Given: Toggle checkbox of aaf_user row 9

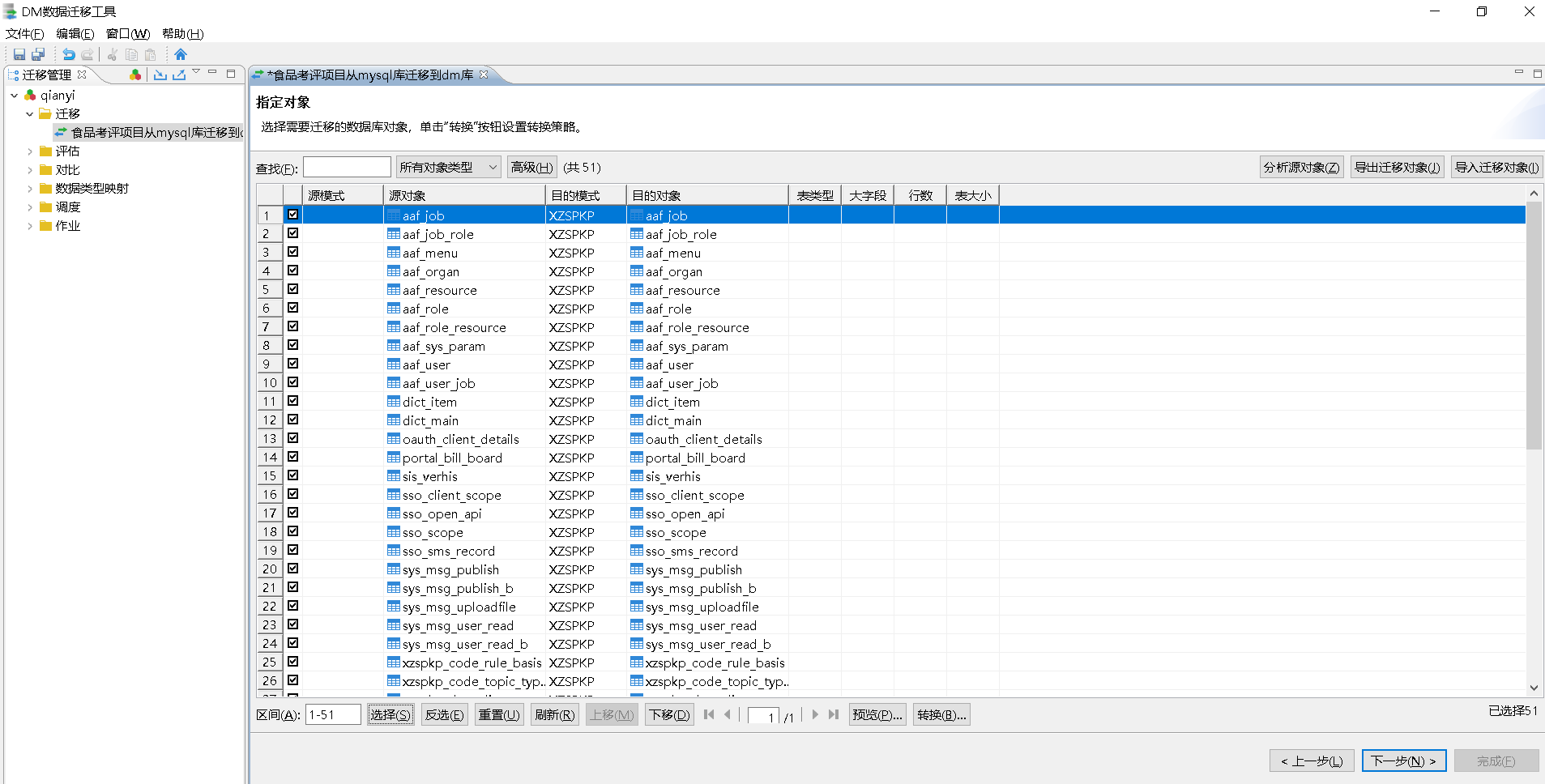Looking at the screenshot, I should [x=292, y=364].
